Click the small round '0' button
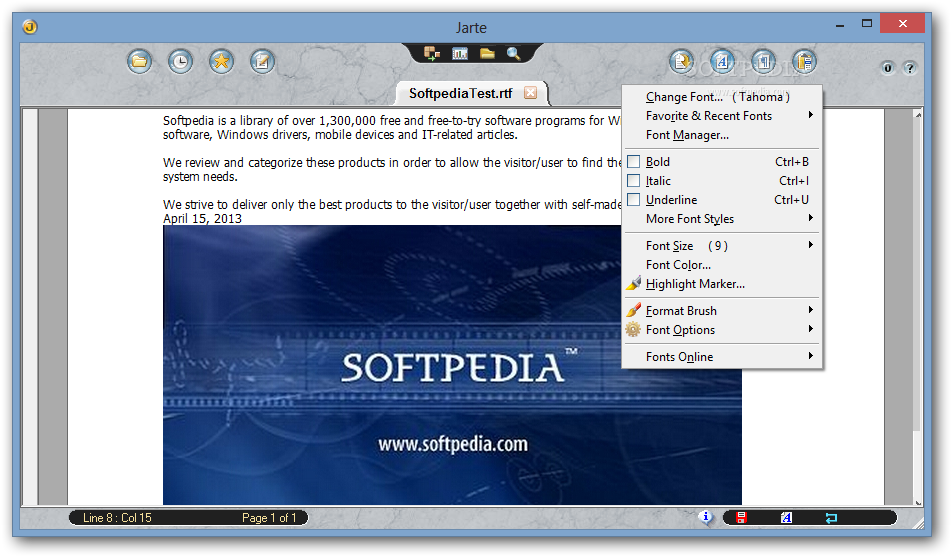Viewport: 952px width, 557px height. (x=888, y=68)
